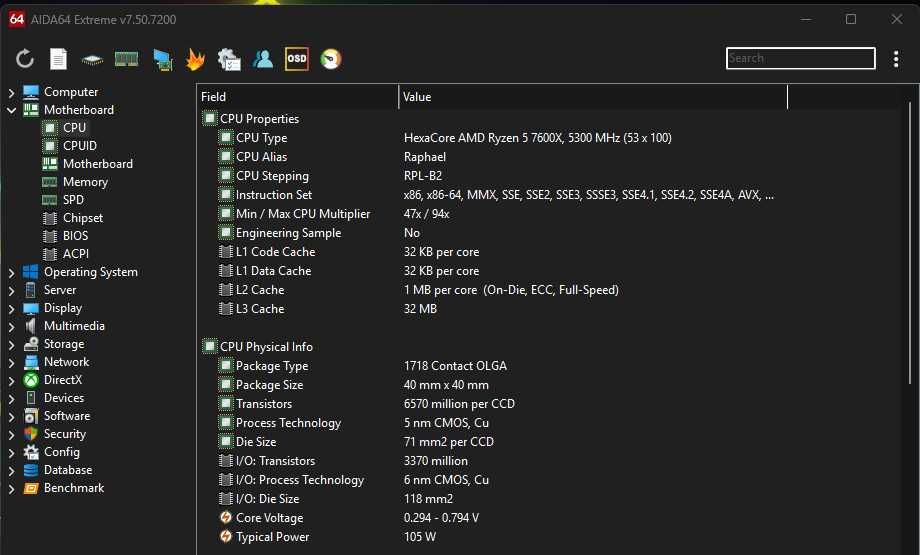Expand the Computer tree node
This screenshot has height=555, width=920.
(11, 92)
